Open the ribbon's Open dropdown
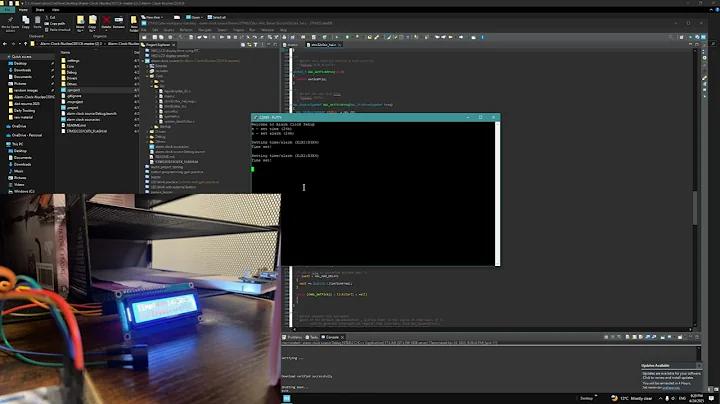Viewport: 720px width, 404px height. 195,17
